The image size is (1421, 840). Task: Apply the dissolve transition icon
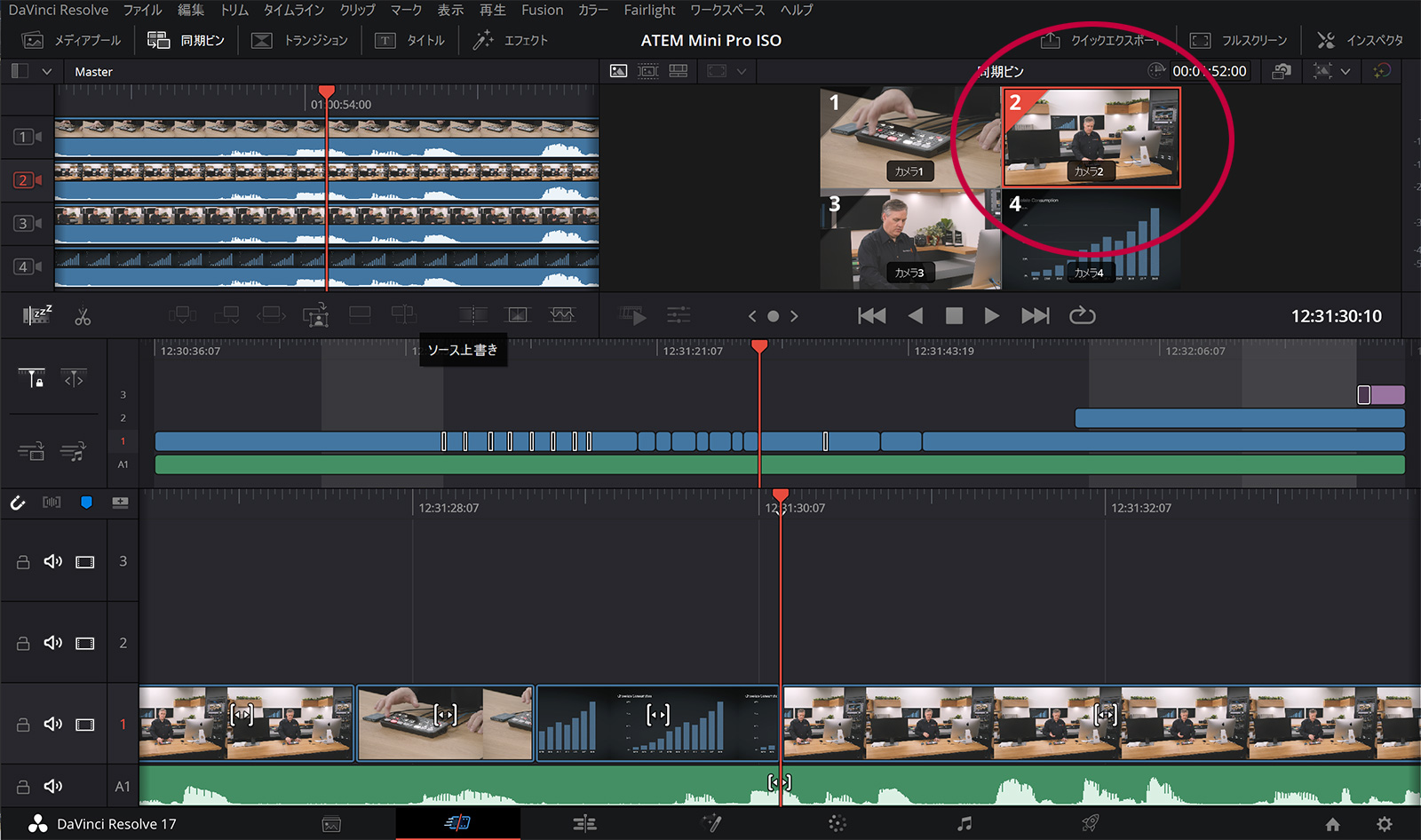tap(517, 315)
